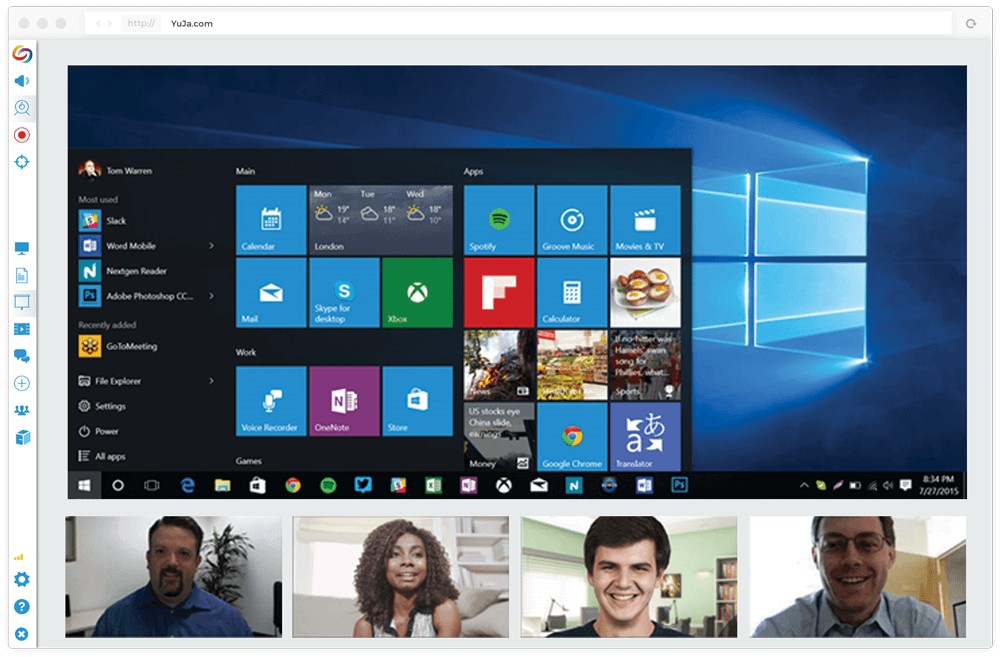Open the Calculator tile
The width and height of the screenshot is (1000, 657).
tap(572, 293)
